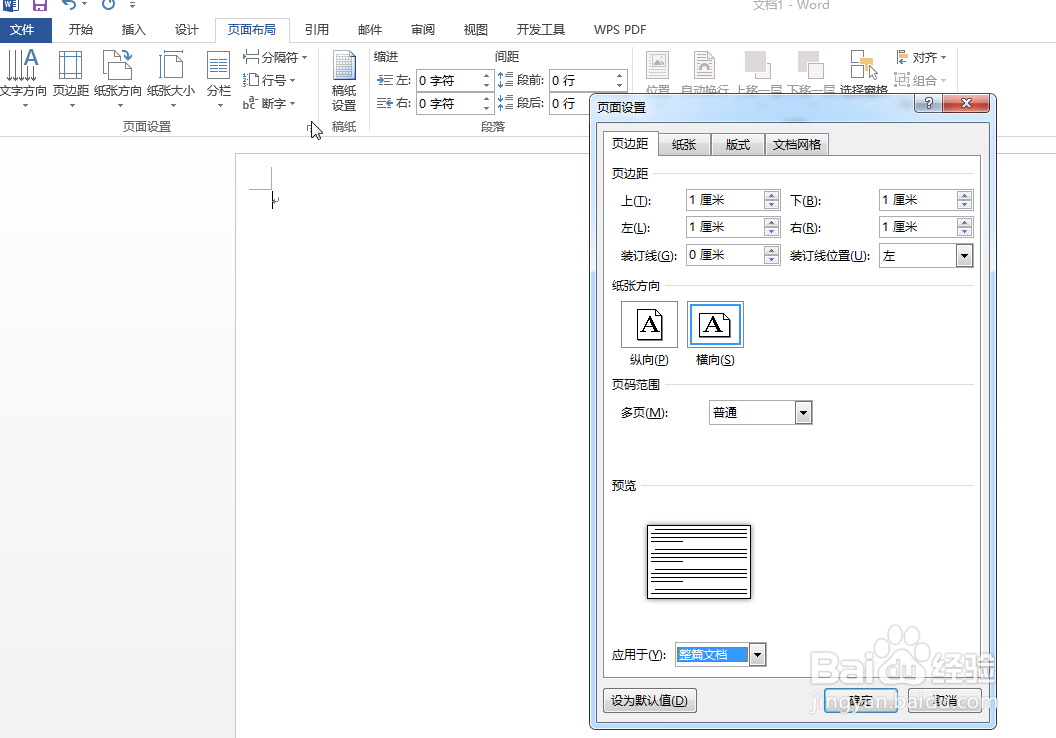Switch to the 文档网格 document grid tab
Screen dimensions: 1056x738
797,145
